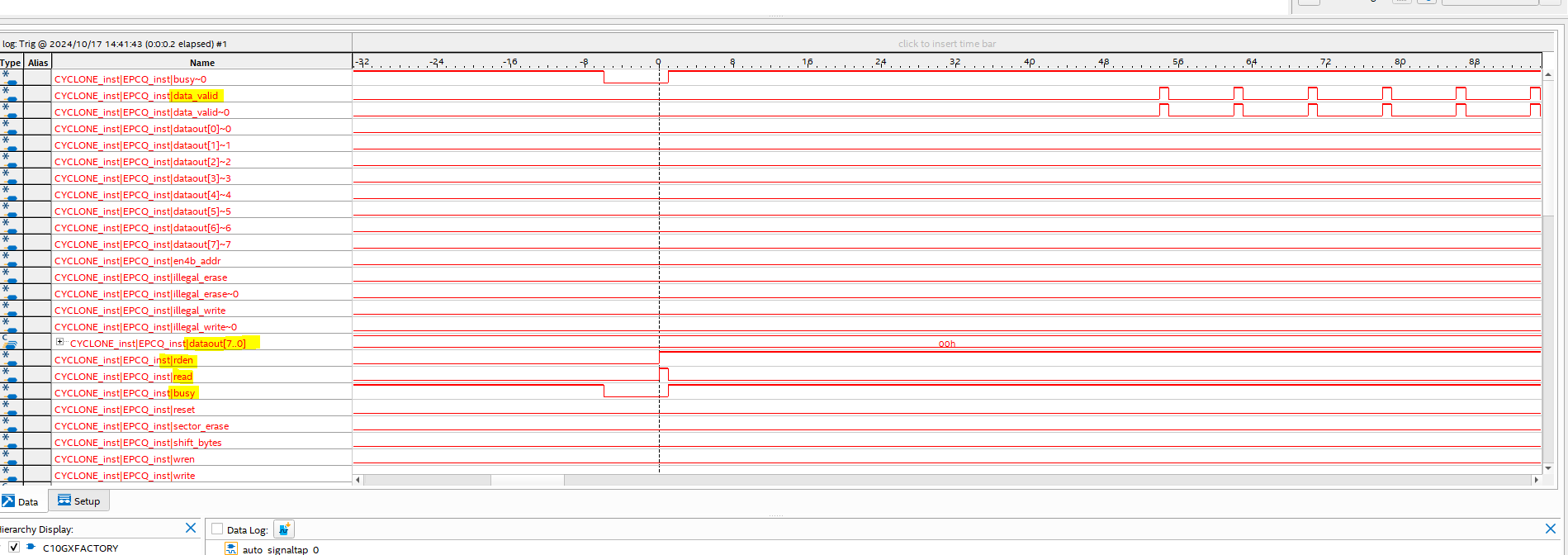Enable the Data Log checkbox
The image size is (1568, 555).
coord(217,529)
